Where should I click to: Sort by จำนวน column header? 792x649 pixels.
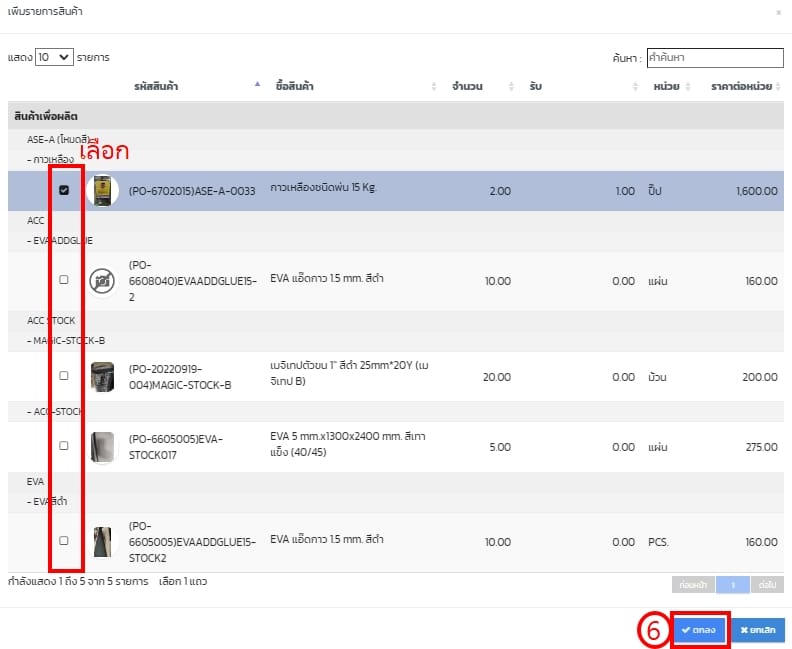coord(467,87)
